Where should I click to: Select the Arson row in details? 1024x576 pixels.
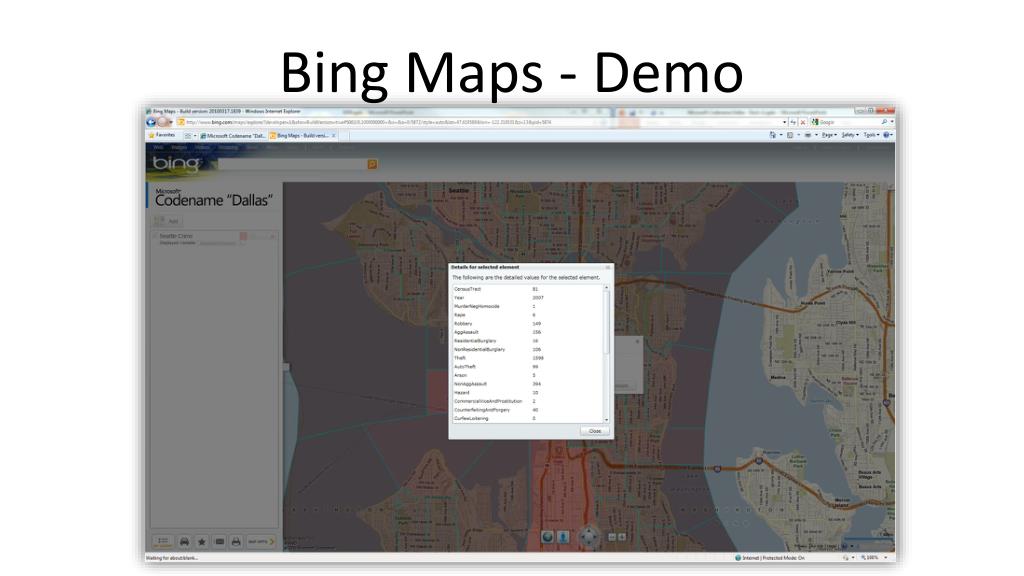click(528, 376)
